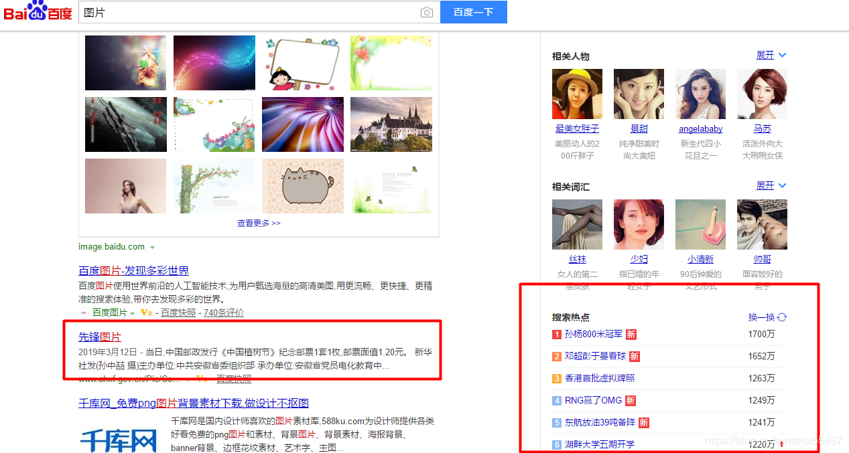
Task: Click the Baidu logo
Action: click(x=38, y=11)
